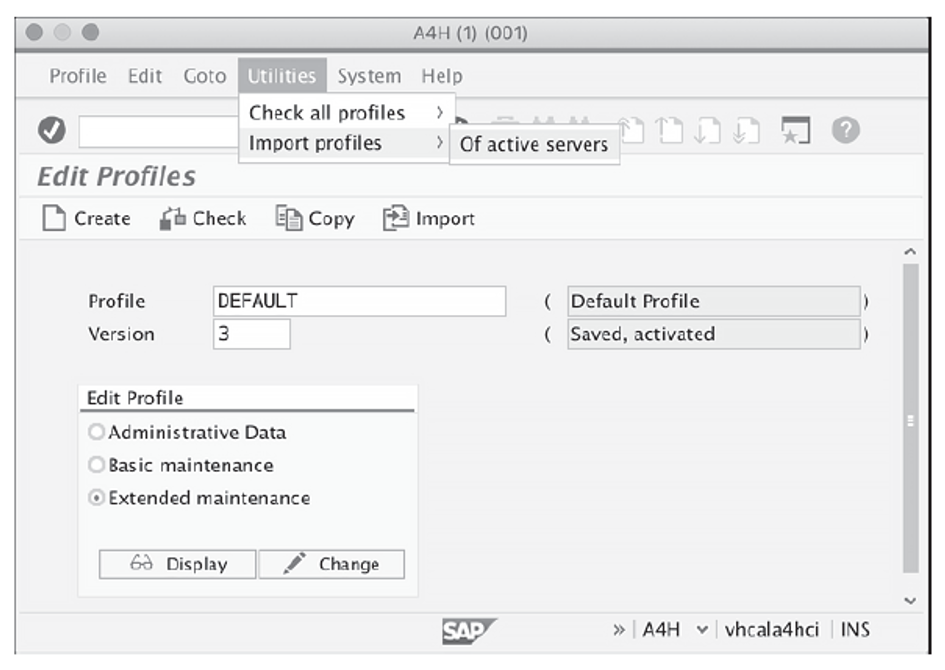Click the Next Page toolbar icon

[x=707, y=130]
